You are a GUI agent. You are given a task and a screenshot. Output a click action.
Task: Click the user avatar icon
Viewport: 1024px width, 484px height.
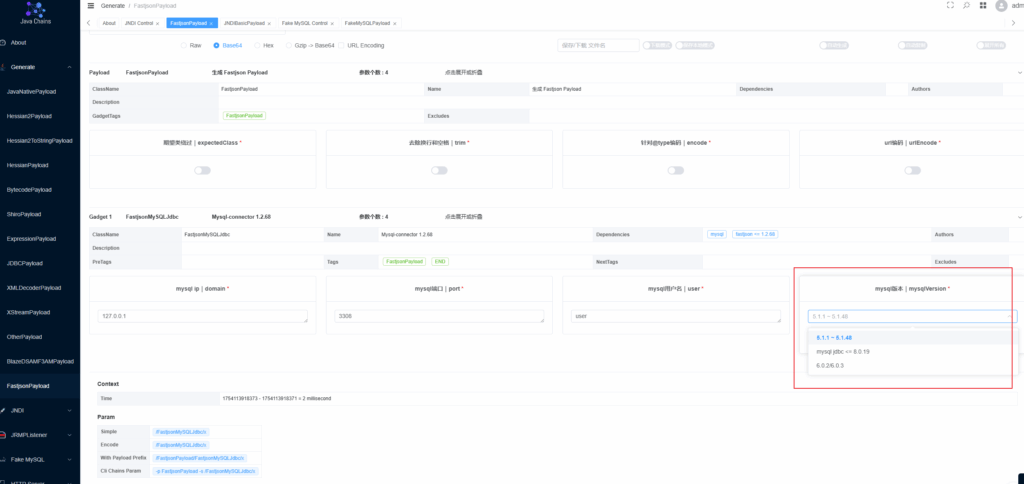1002,6
